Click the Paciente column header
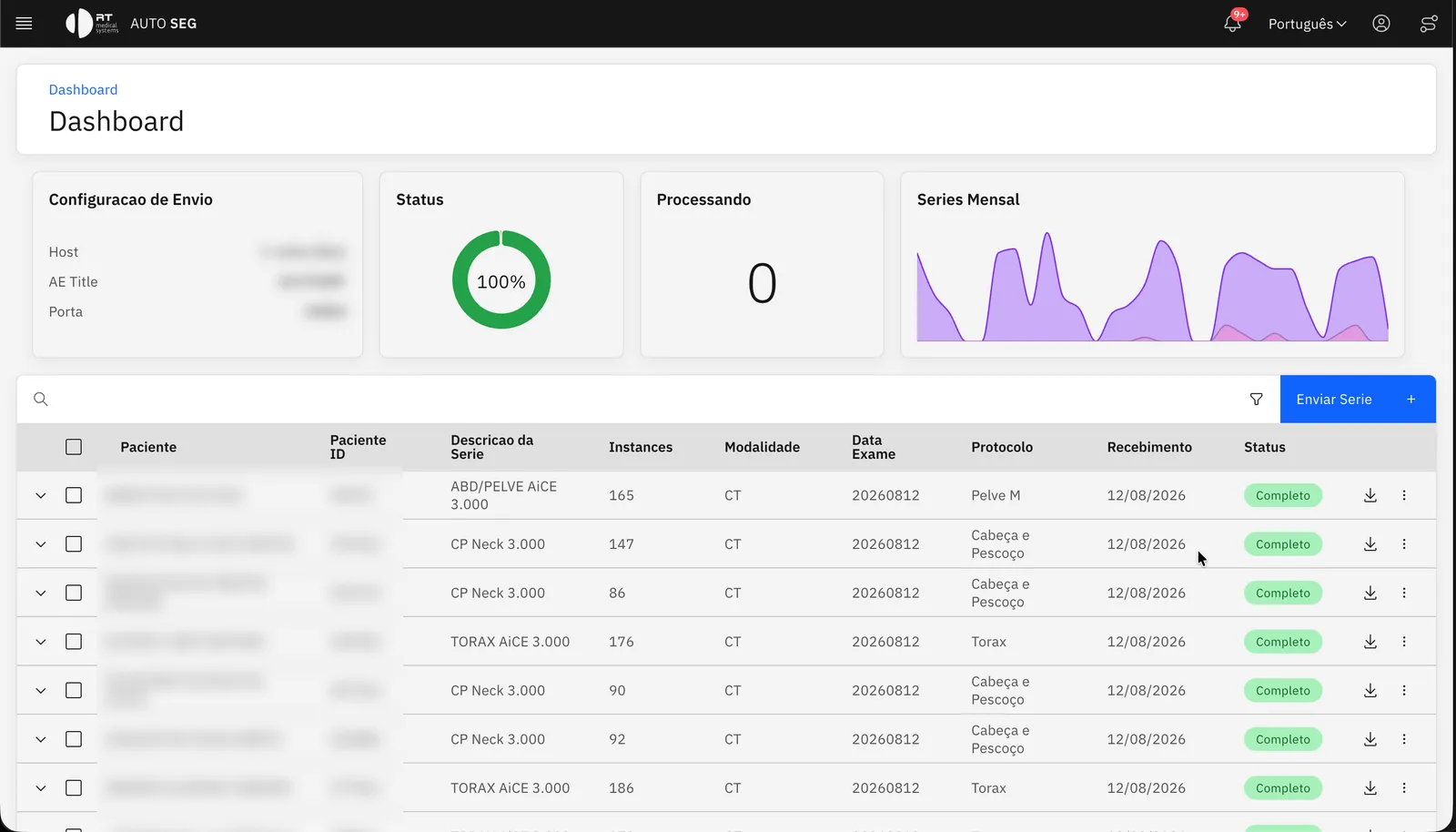The width and height of the screenshot is (1456, 832). [x=148, y=447]
